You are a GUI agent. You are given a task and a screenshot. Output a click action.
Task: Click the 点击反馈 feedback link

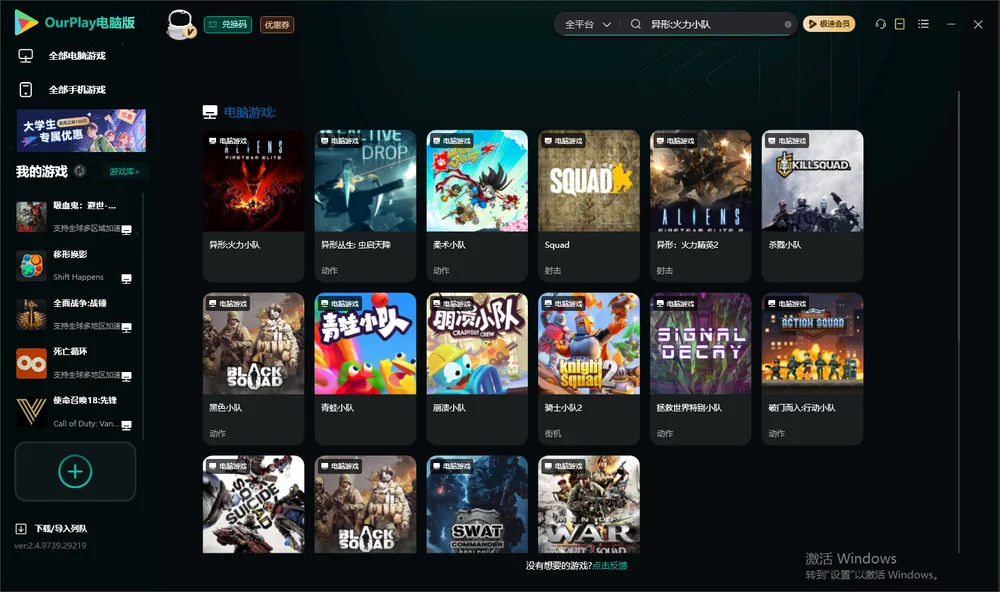(610, 566)
